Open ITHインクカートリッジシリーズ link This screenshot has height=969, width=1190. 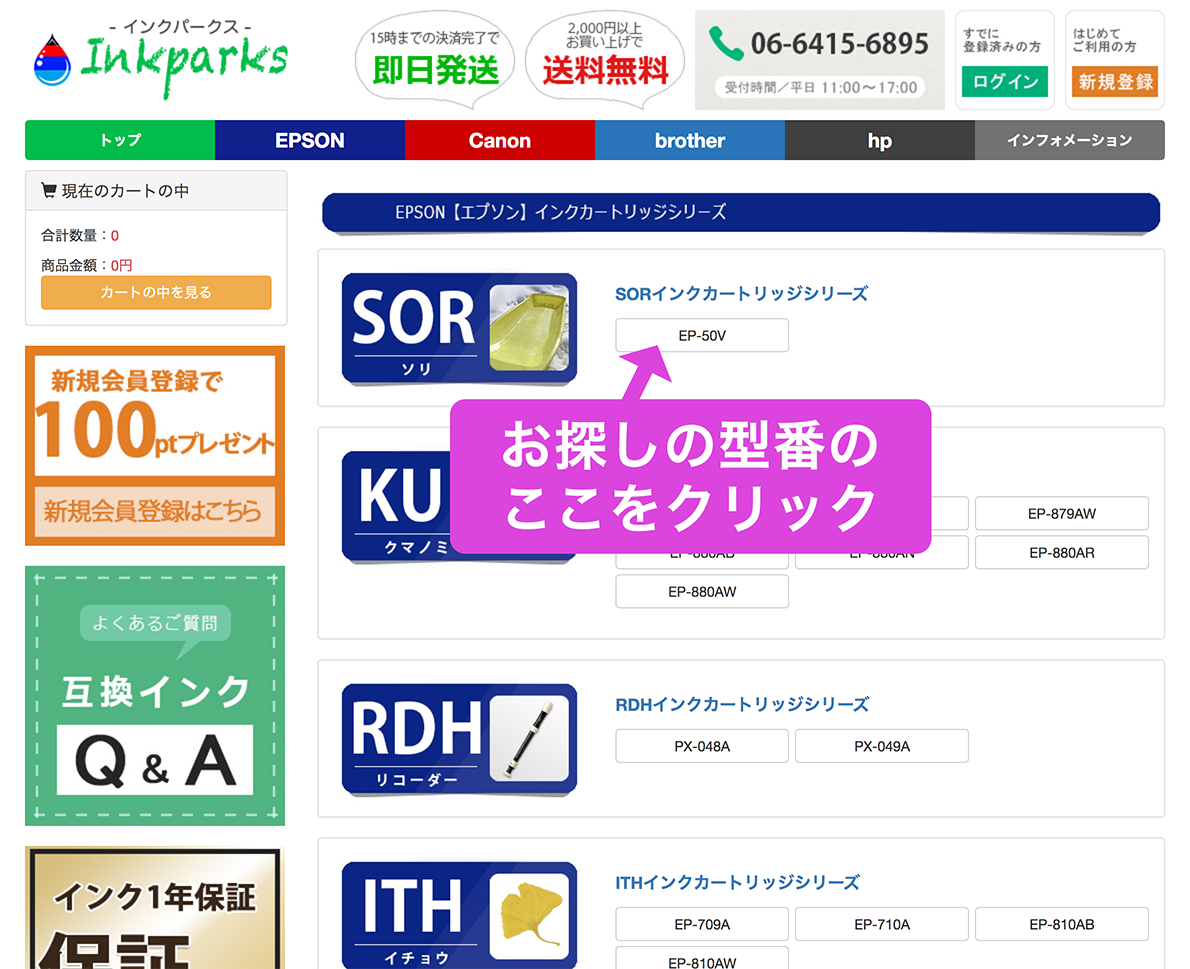(738, 882)
